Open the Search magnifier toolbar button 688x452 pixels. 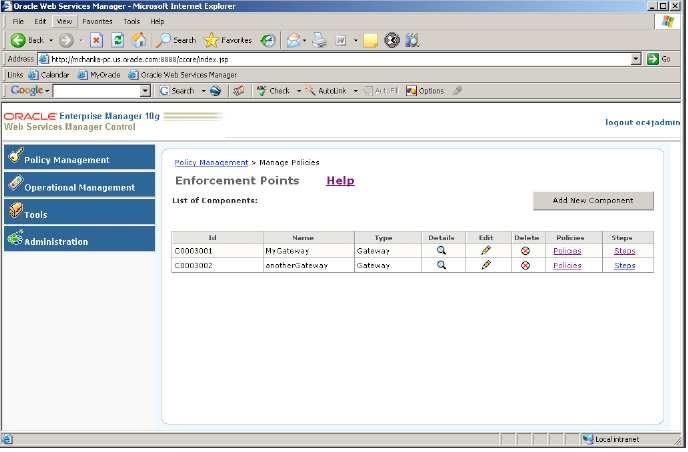(x=176, y=40)
